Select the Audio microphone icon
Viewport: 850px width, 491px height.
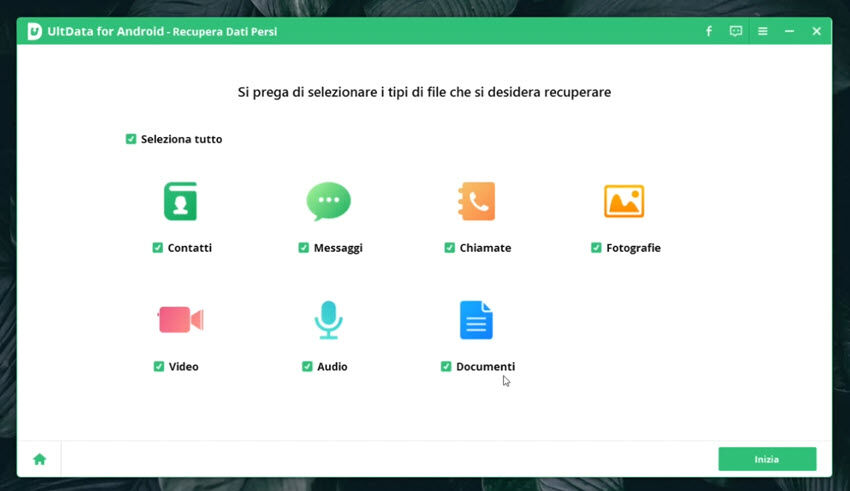[328, 320]
